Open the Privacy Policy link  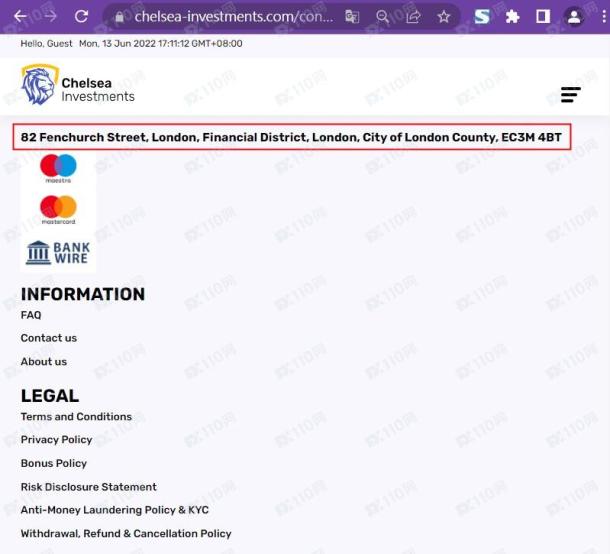coord(56,440)
